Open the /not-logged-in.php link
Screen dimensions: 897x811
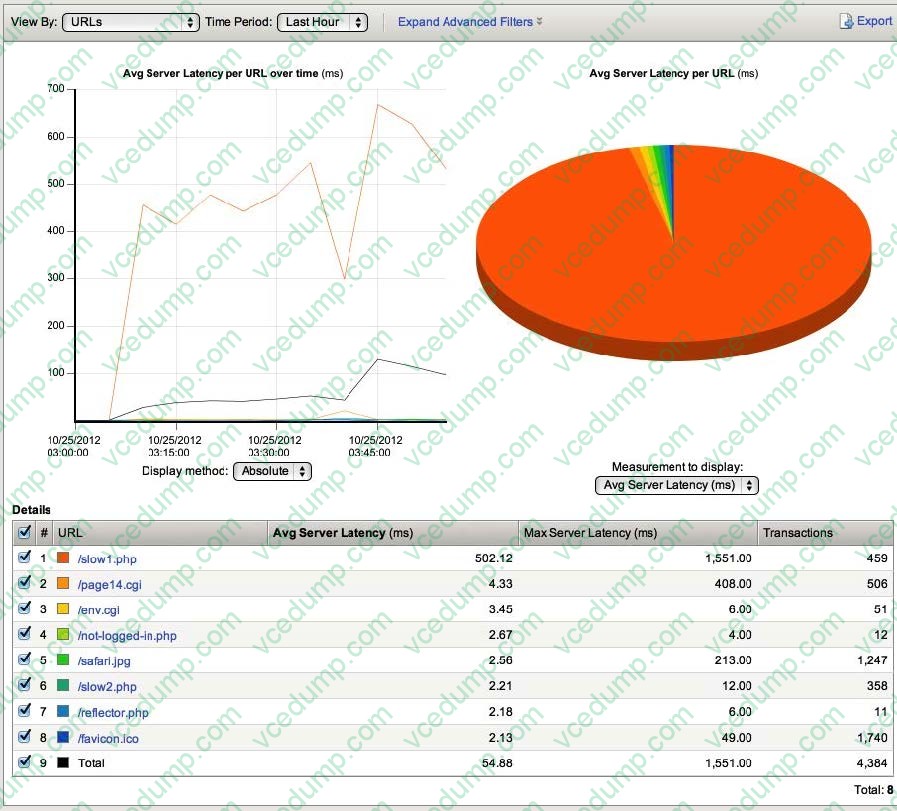[x=126, y=635]
